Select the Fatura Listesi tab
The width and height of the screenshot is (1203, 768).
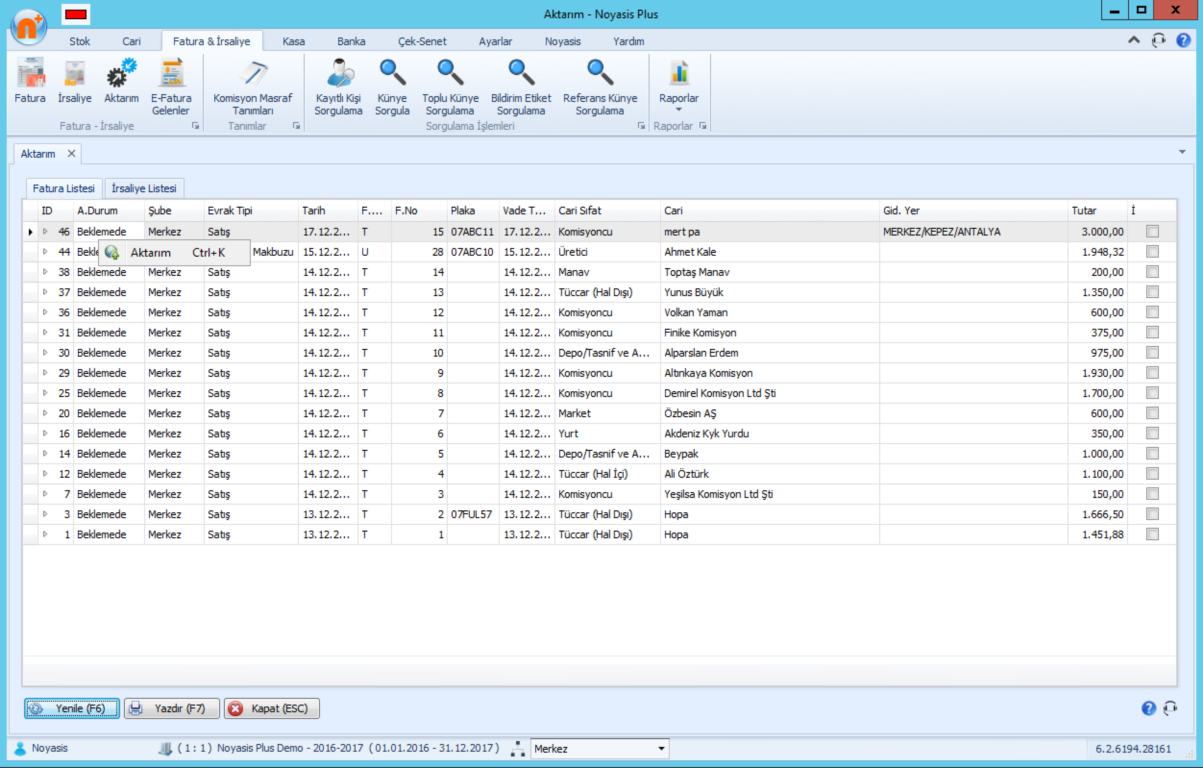64,188
